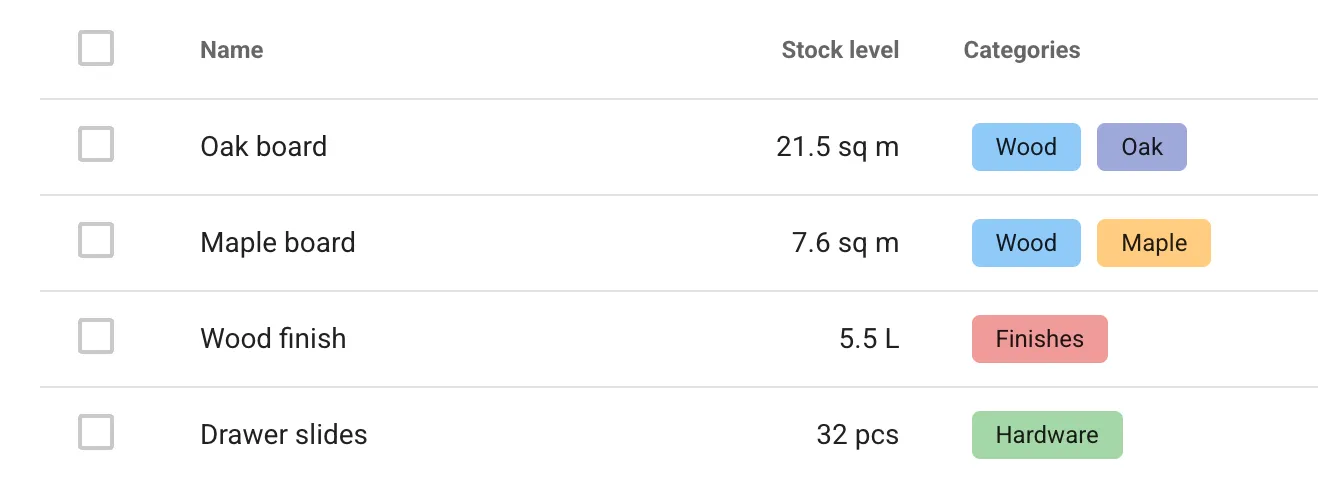The height and width of the screenshot is (482, 1318).
Task: Click the Categories column header
Action: (1022, 50)
